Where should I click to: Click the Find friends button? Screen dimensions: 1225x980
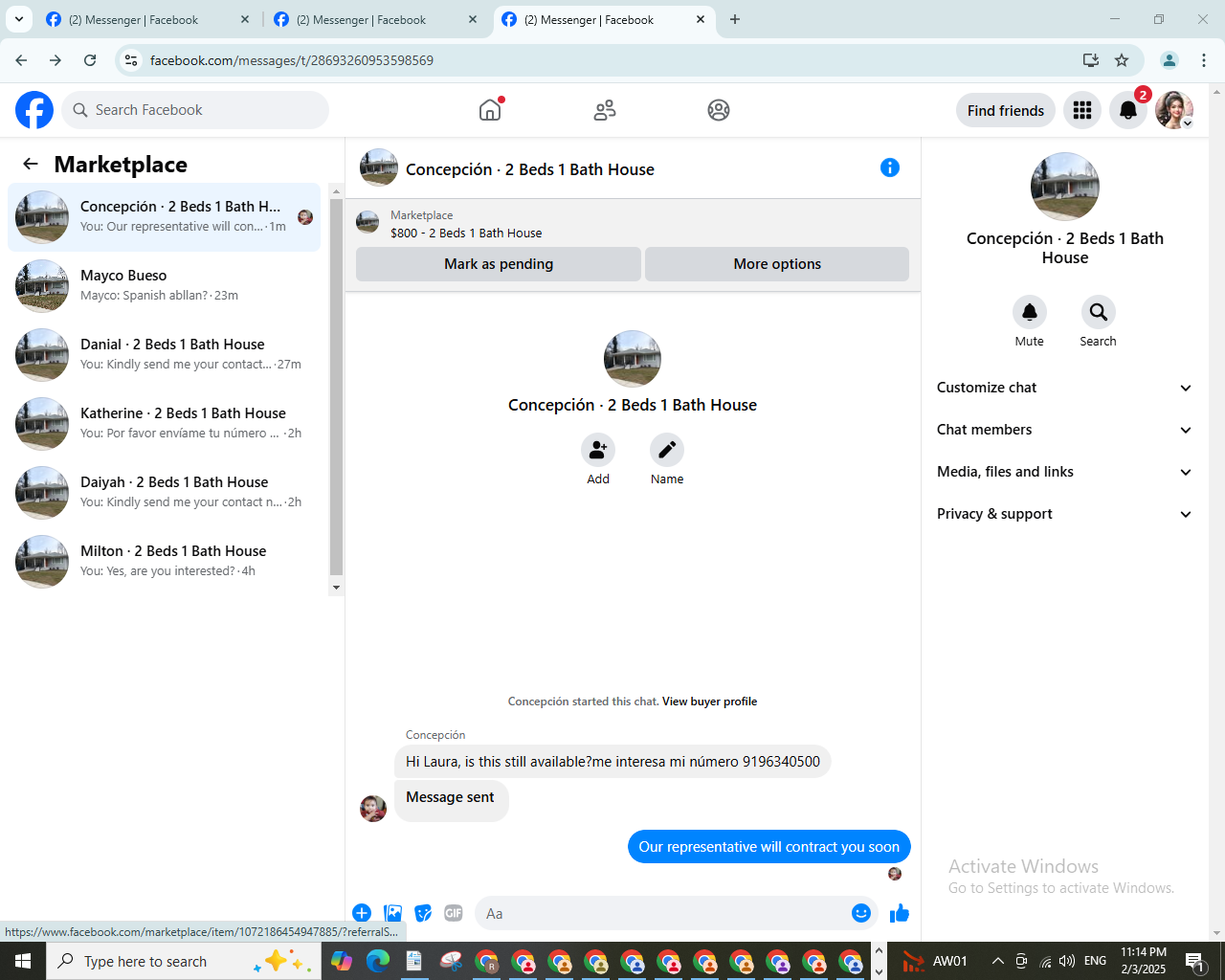click(1006, 110)
